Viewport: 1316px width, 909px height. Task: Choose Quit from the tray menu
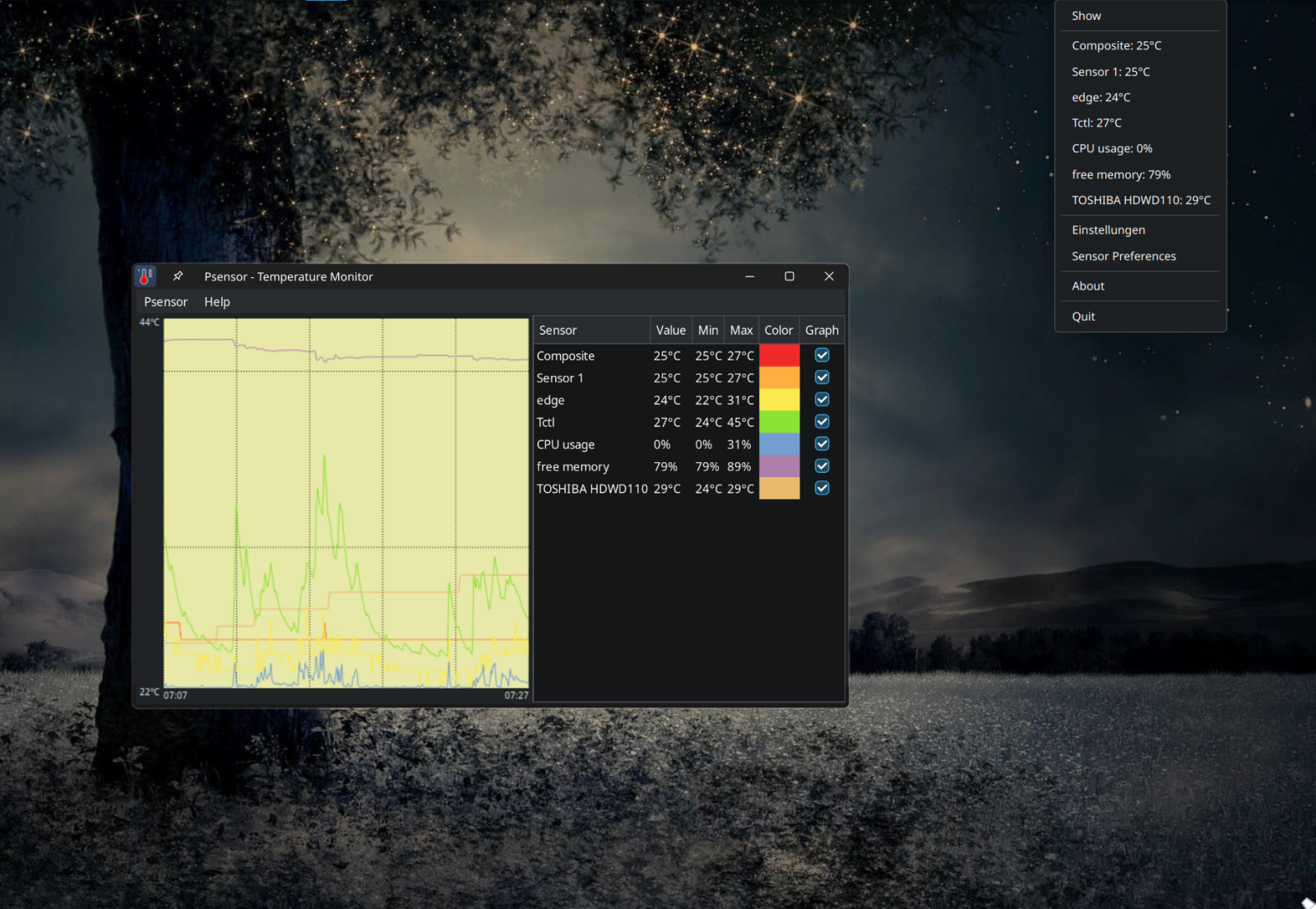1083,317
